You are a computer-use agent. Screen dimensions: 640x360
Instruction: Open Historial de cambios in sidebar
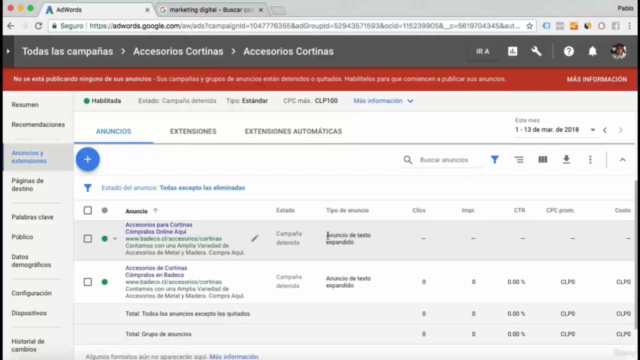[x=28, y=345]
